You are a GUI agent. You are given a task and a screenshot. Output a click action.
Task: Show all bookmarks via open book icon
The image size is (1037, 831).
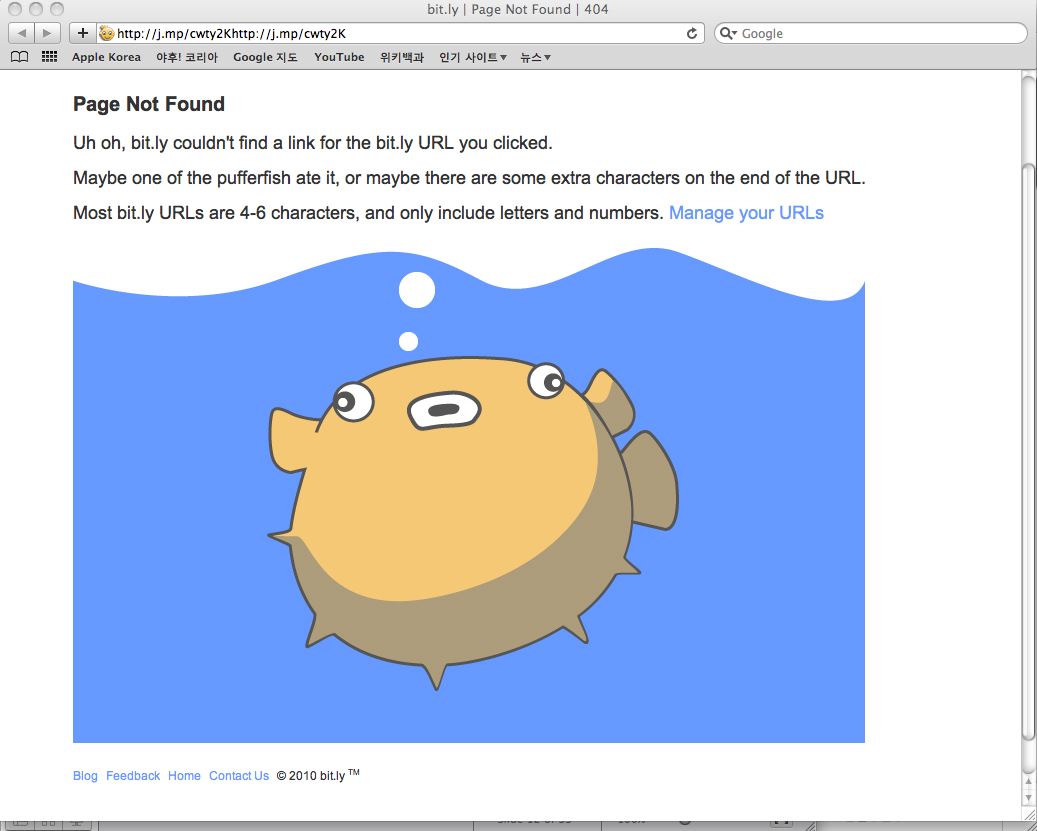pyautogui.click(x=20, y=57)
